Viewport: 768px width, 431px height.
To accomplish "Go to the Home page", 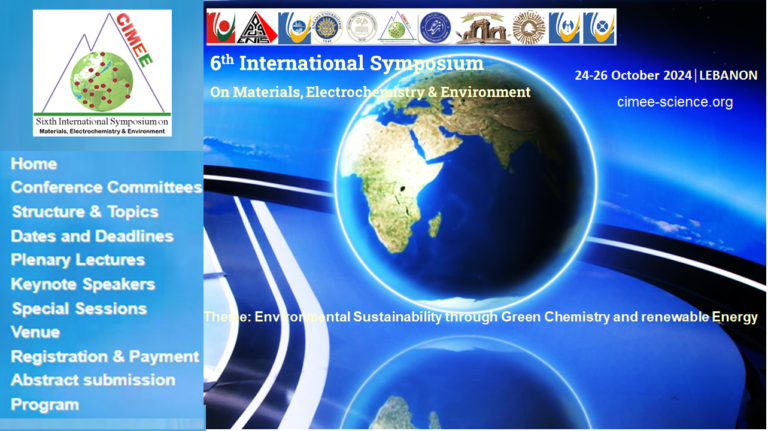I will 34,163.
